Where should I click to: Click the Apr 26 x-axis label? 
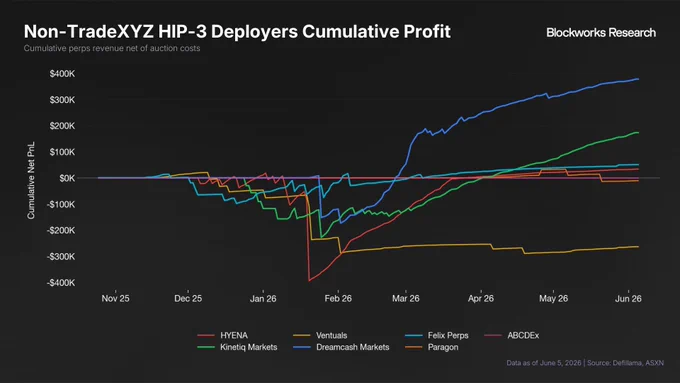(x=481, y=298)
